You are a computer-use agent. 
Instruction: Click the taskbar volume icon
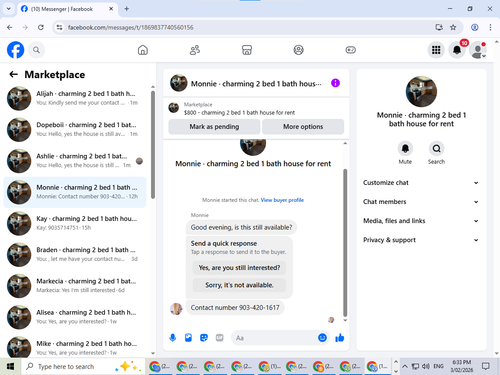coord(425,366)
